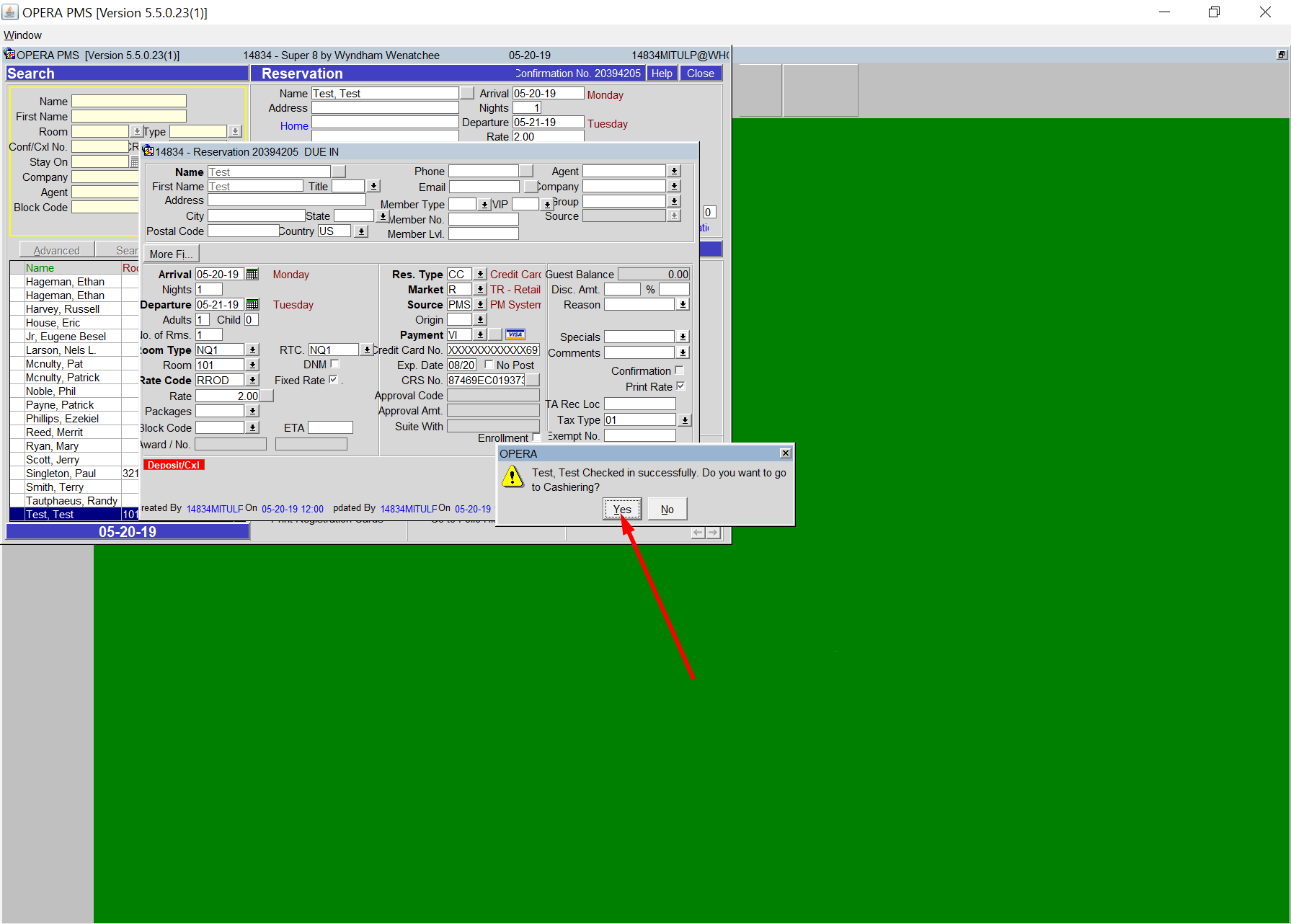Click the Stay On calendar icon
The height and width of the screenshot is (924, 1291).
(x=134, y=162)
